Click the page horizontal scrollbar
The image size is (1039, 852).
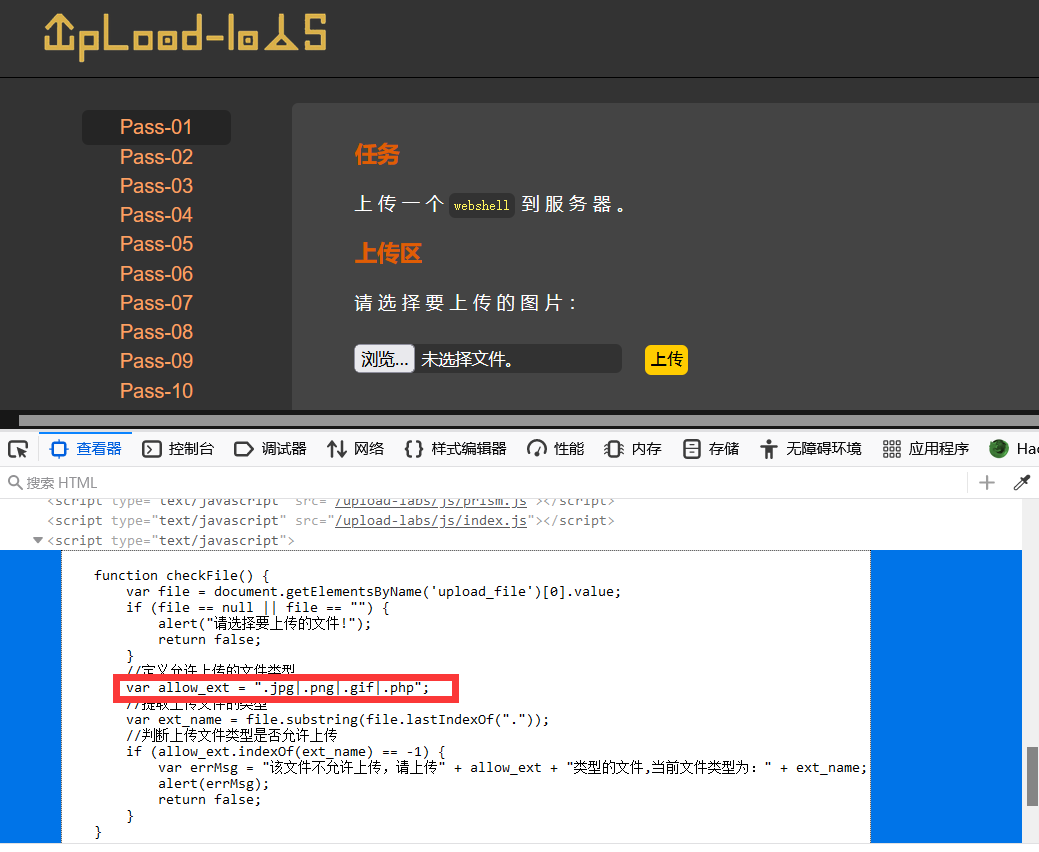(529, 421)
